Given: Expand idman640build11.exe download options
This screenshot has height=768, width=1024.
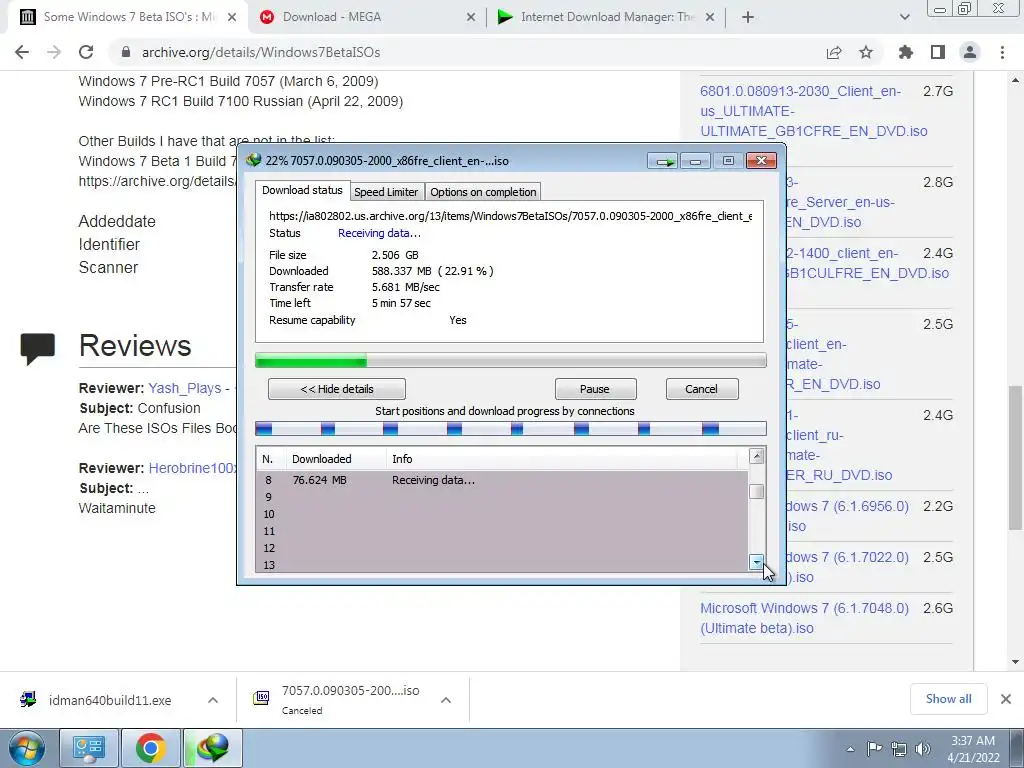Looking at the screenshot, I should (213, 700).
